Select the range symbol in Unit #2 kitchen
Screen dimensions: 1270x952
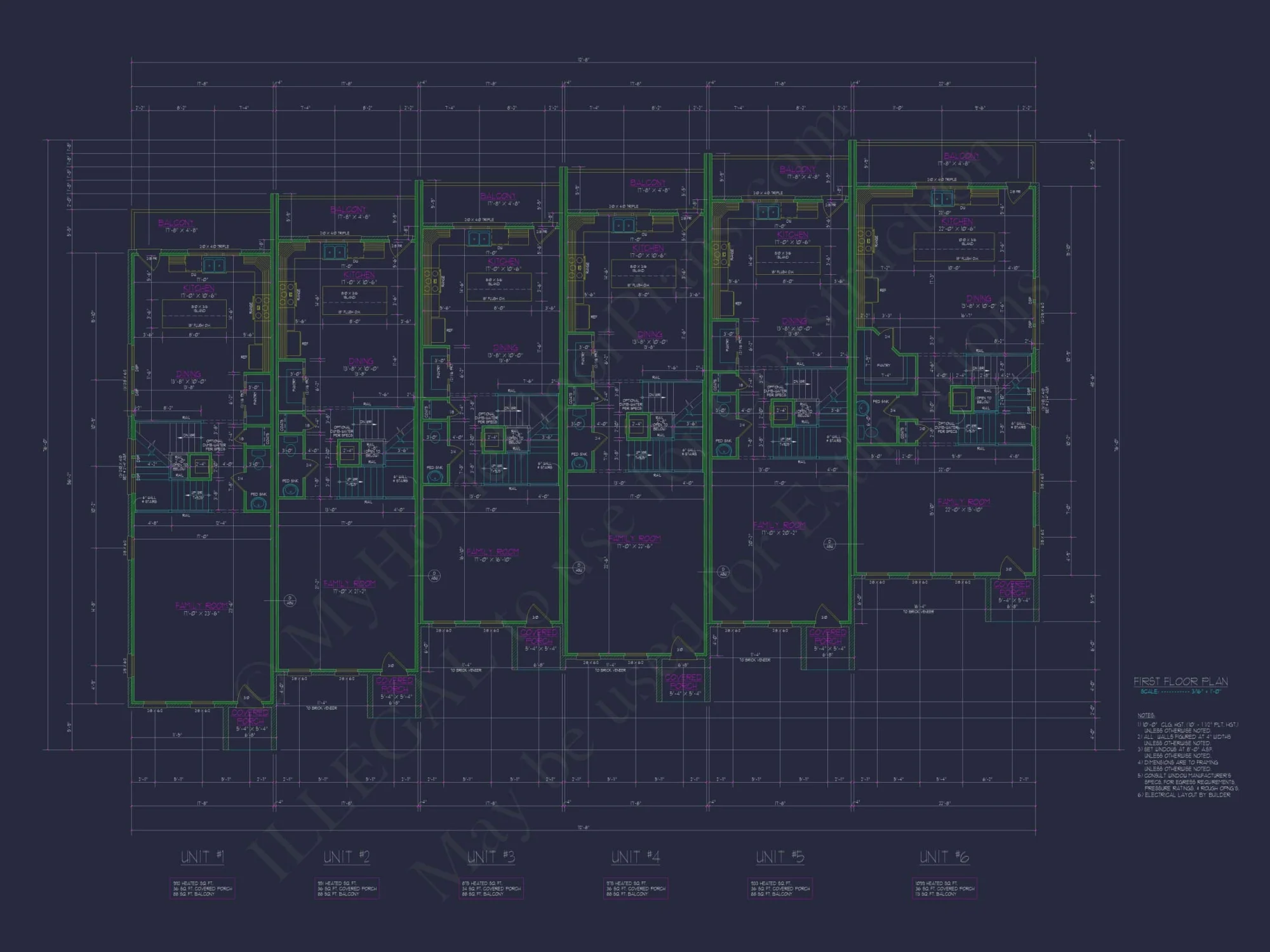pos(287,296)
